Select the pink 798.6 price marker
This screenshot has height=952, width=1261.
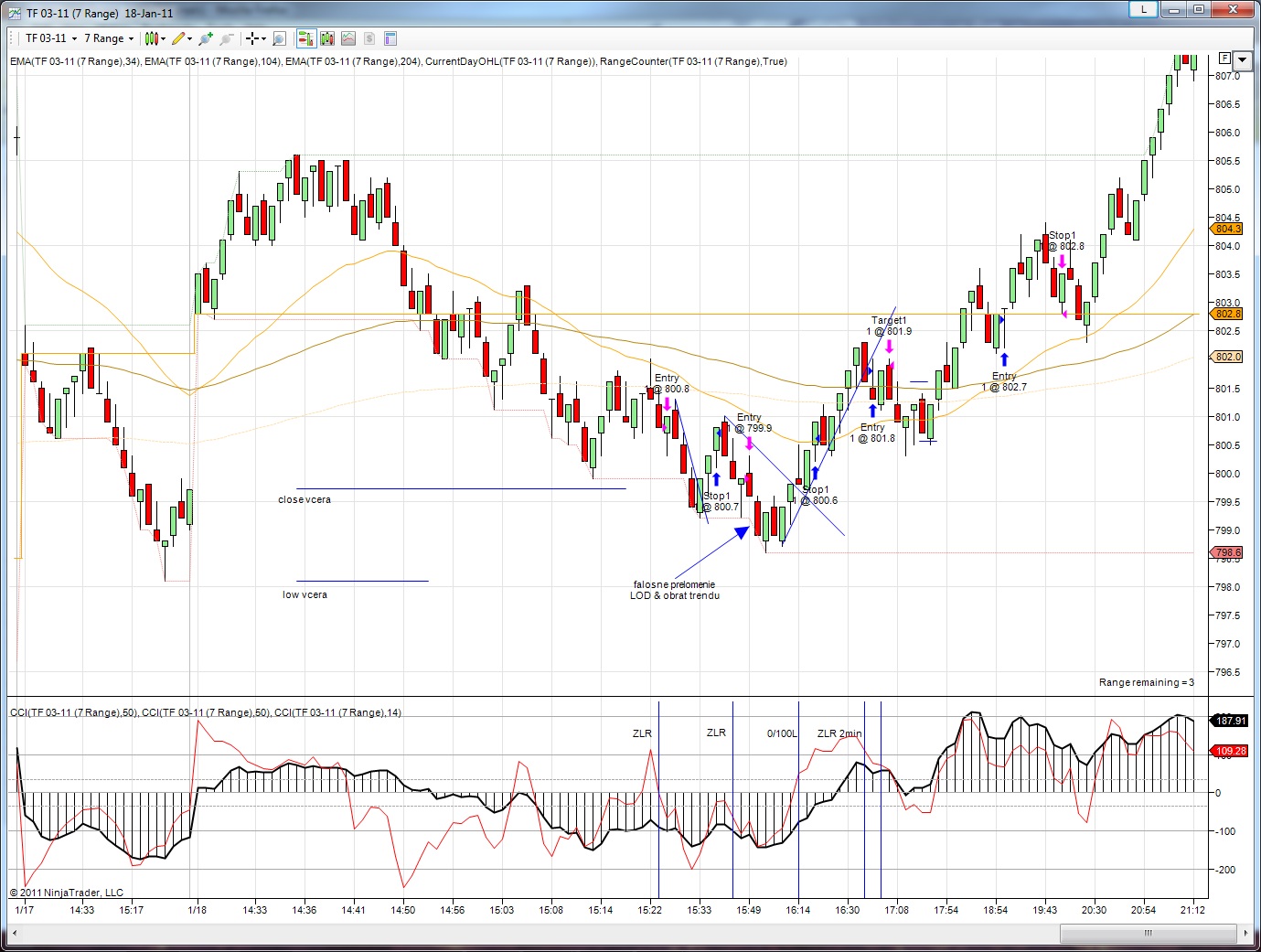point(1227,552)
